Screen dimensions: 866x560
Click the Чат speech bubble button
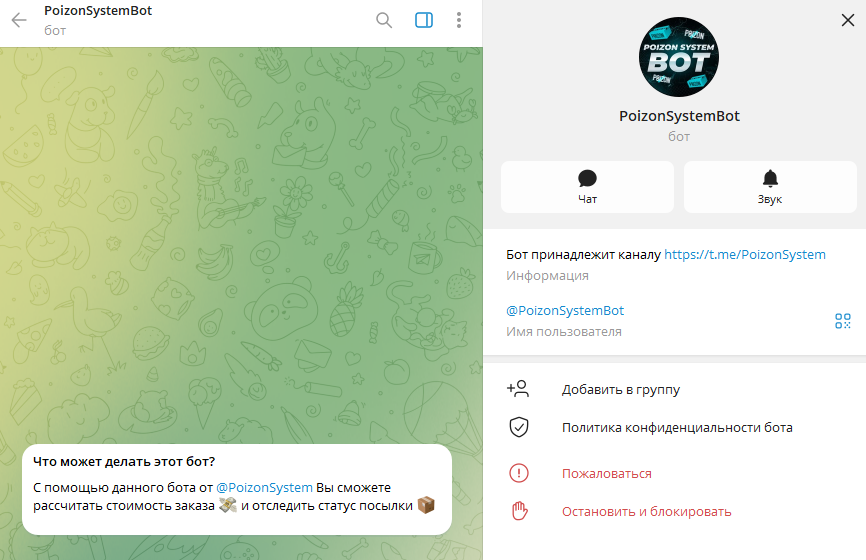(x=587, y=187)
